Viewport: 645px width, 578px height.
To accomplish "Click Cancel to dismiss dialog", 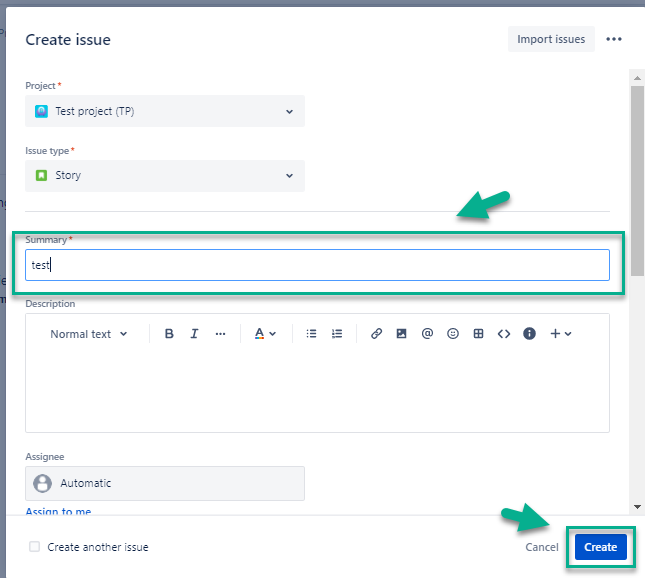I will pyautogui.click(x=542, y=547).
